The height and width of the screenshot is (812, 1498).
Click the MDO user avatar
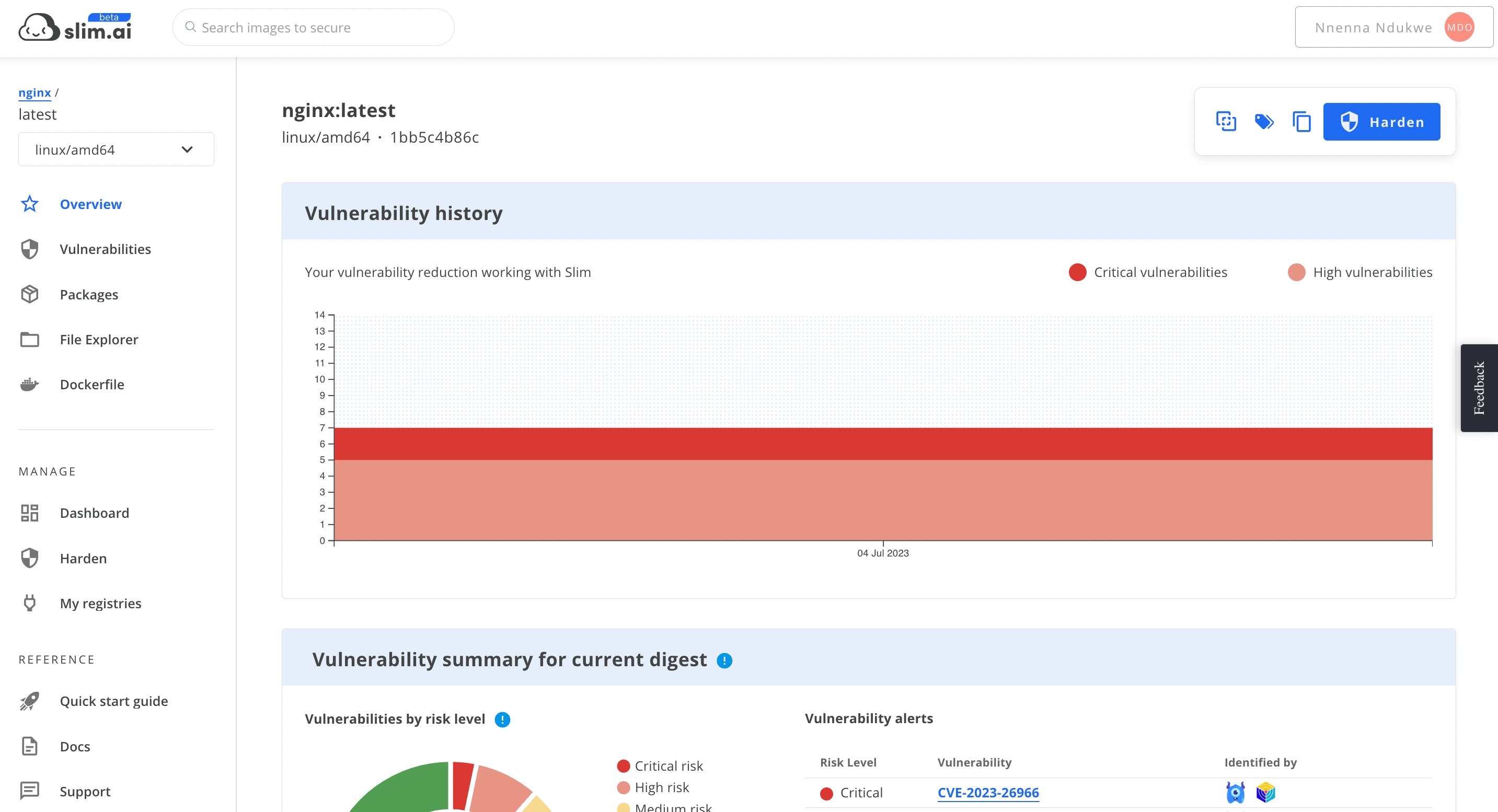click(1459, 27)
